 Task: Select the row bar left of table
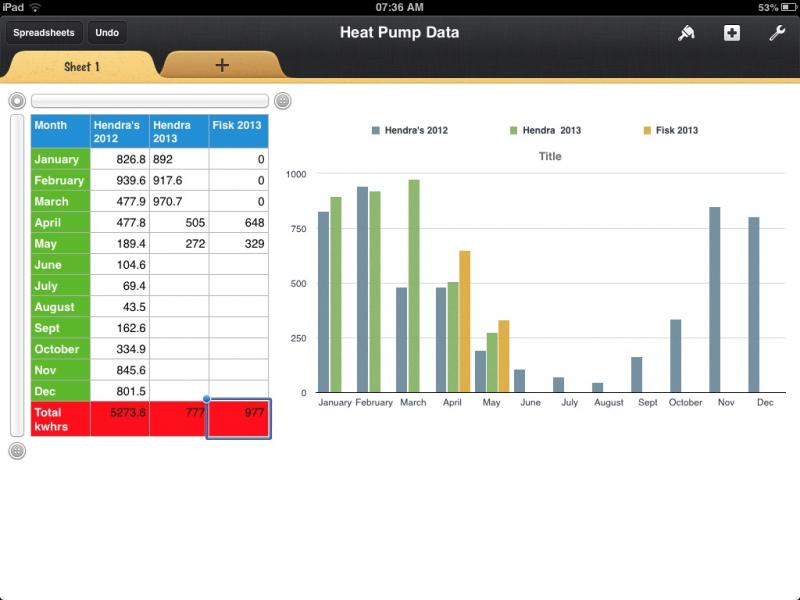(x=17, y=275)
